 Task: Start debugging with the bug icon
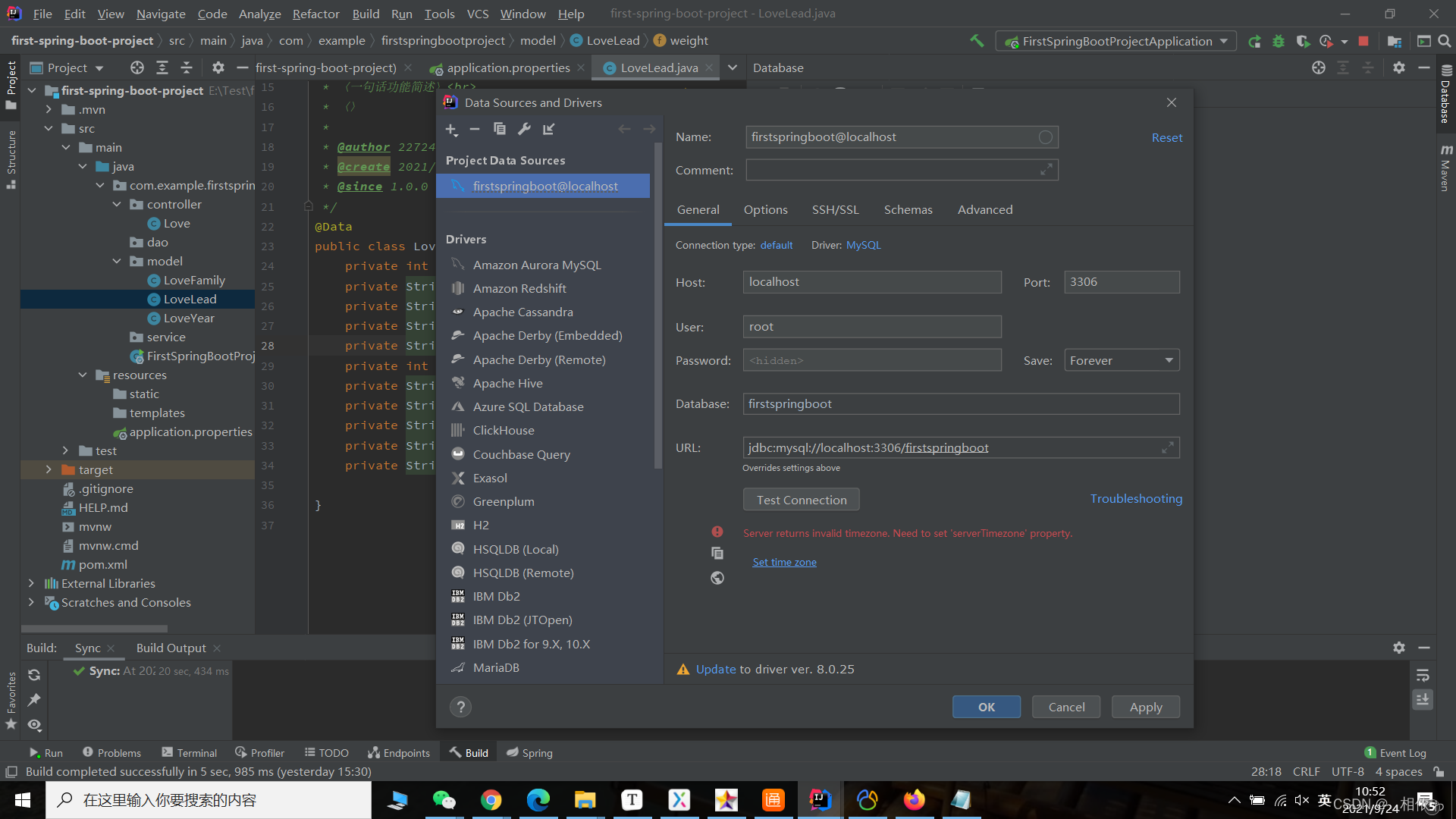click(1279, 41)
